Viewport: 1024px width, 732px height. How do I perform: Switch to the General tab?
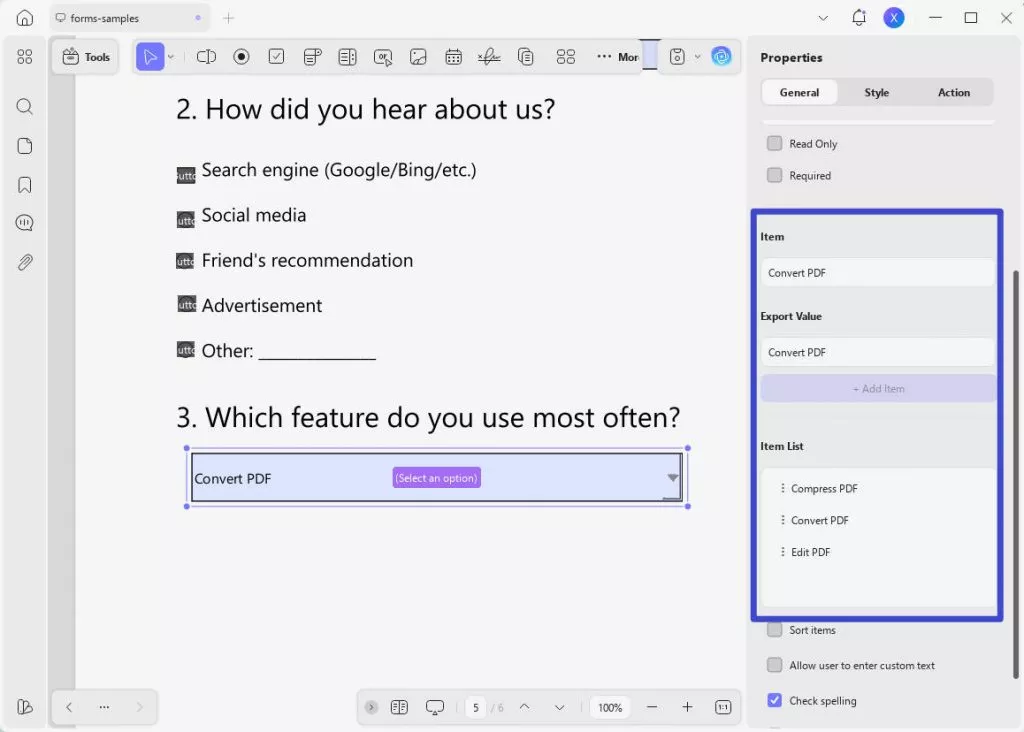click(x=799, y=92)
